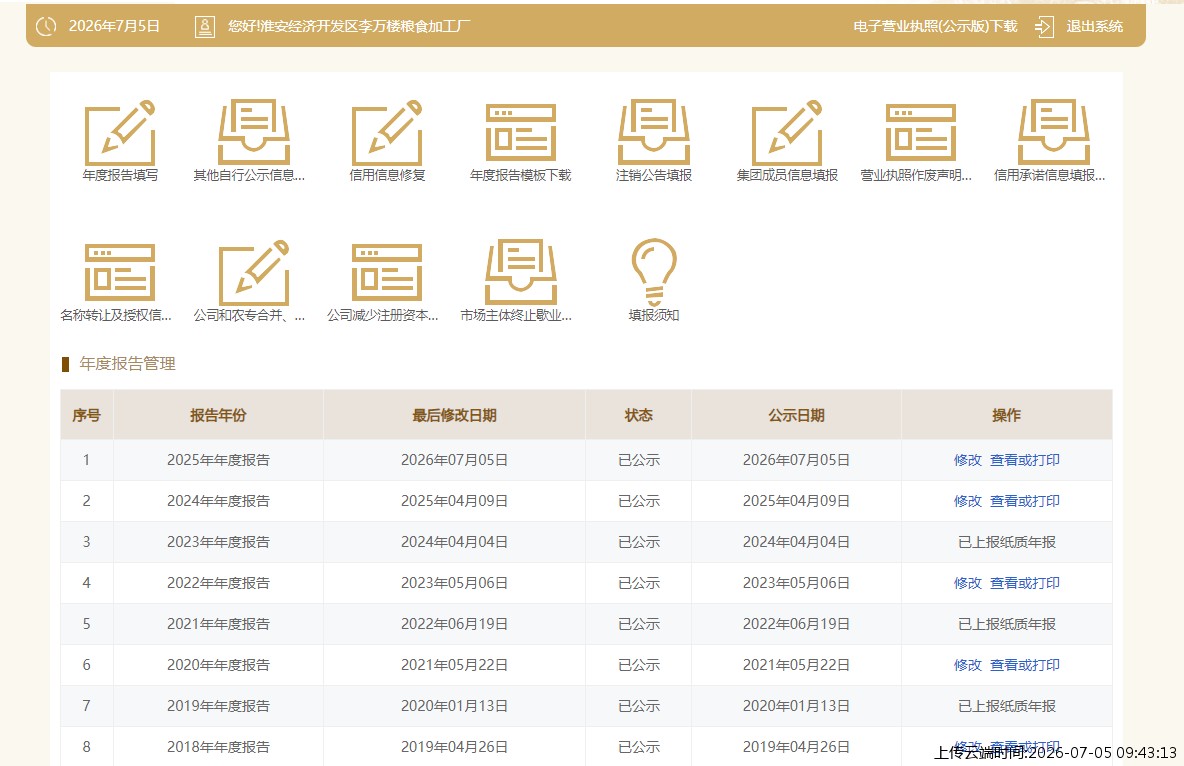Open 年度报告模板下载 icon

[x=521, y=133]
